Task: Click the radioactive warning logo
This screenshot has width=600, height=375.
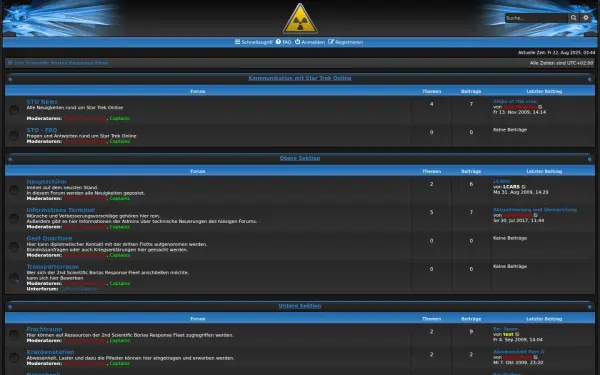Action: (x=300, y=18)
